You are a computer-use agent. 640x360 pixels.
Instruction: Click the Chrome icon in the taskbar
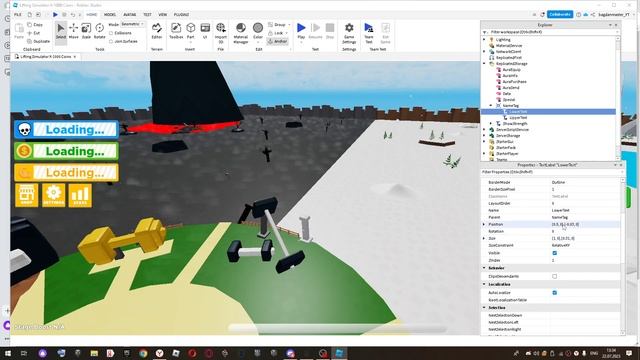pos(143,353)
